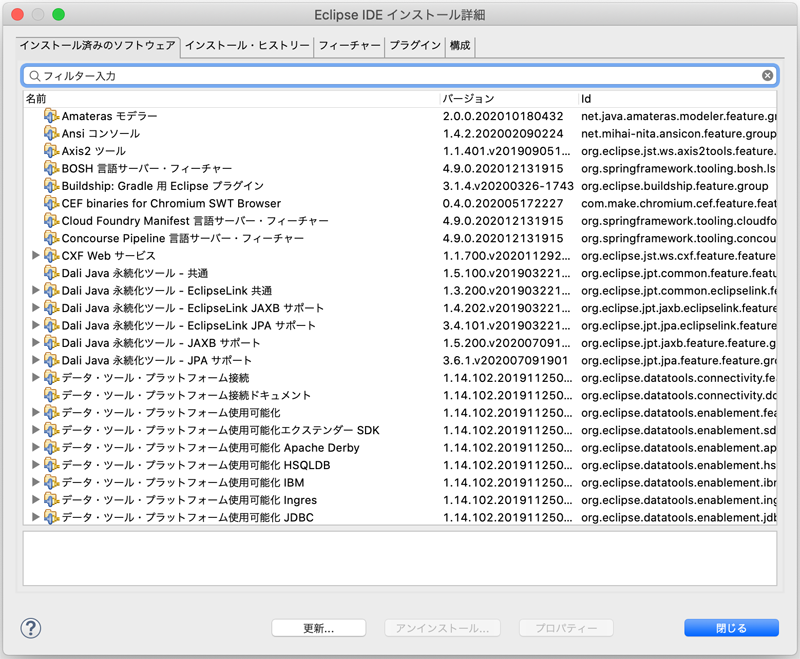This screenshot has width=800, height=659.
Task: Focus the フィルター入力 search field
Action: [x=399, y=75]
